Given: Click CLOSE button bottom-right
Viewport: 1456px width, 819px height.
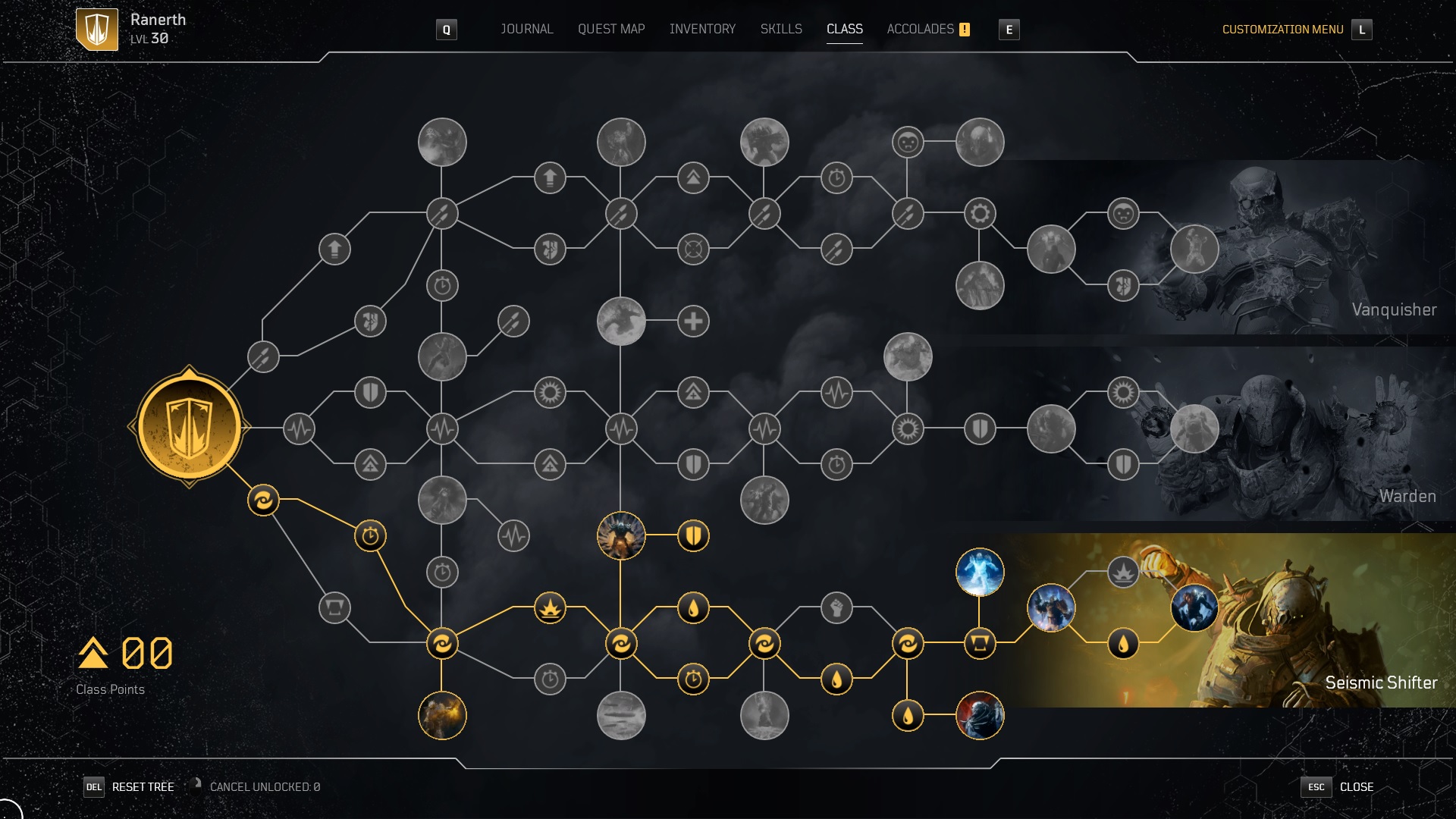Looking at the screenshot, I should 1356,787.
